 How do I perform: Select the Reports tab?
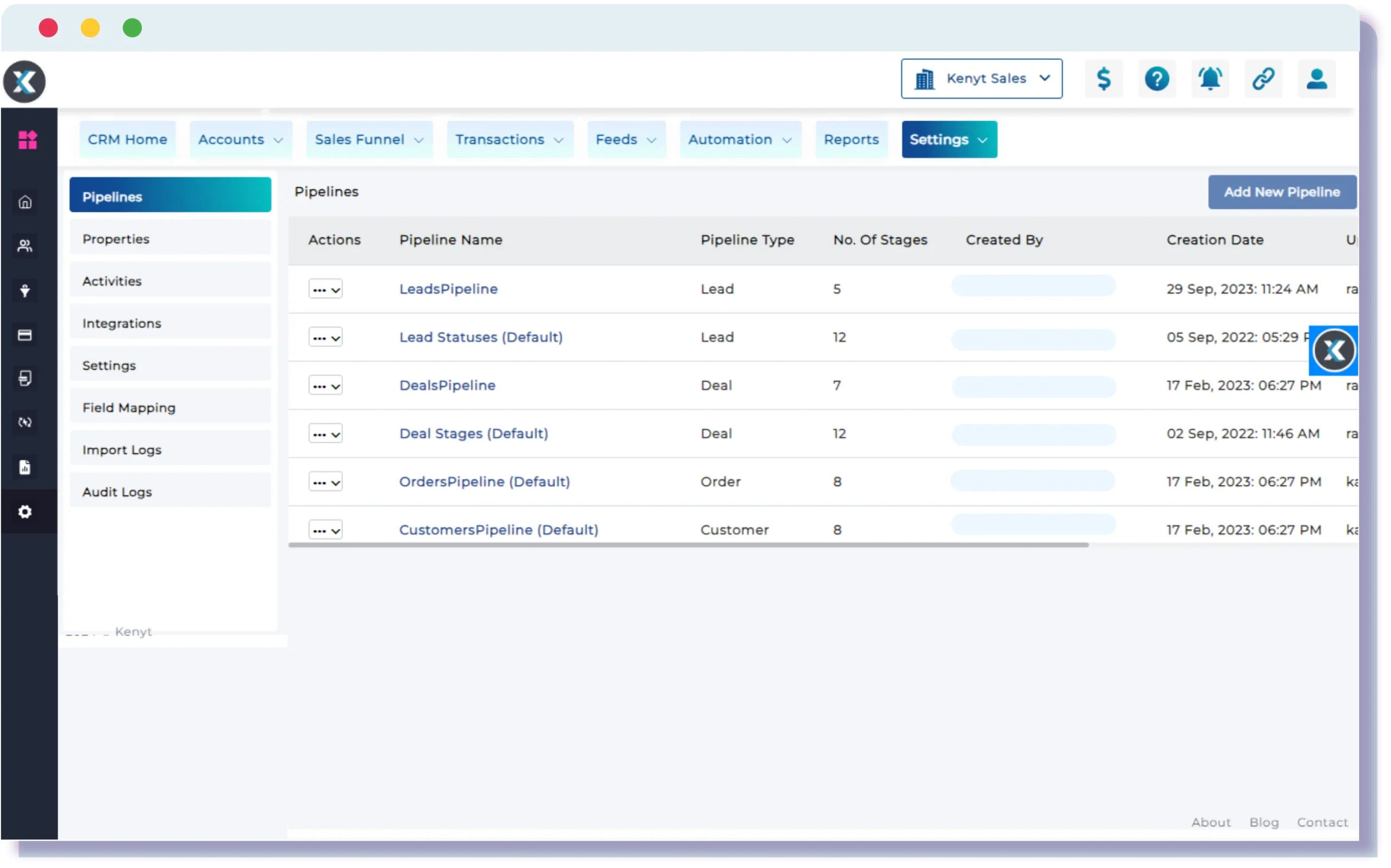point(851,139)
